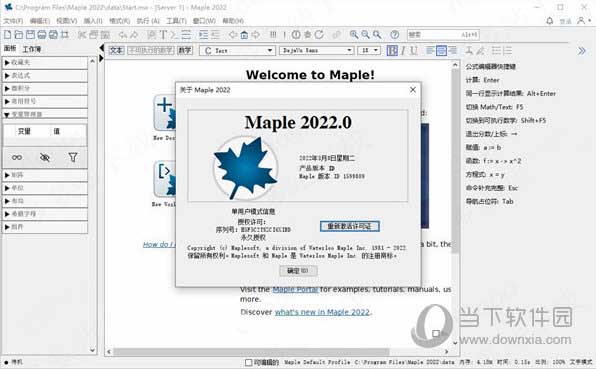Click the Open File folder icon
Image resolution: width=596 pixels, height=369 pixels.
click(x=19, y=35)
